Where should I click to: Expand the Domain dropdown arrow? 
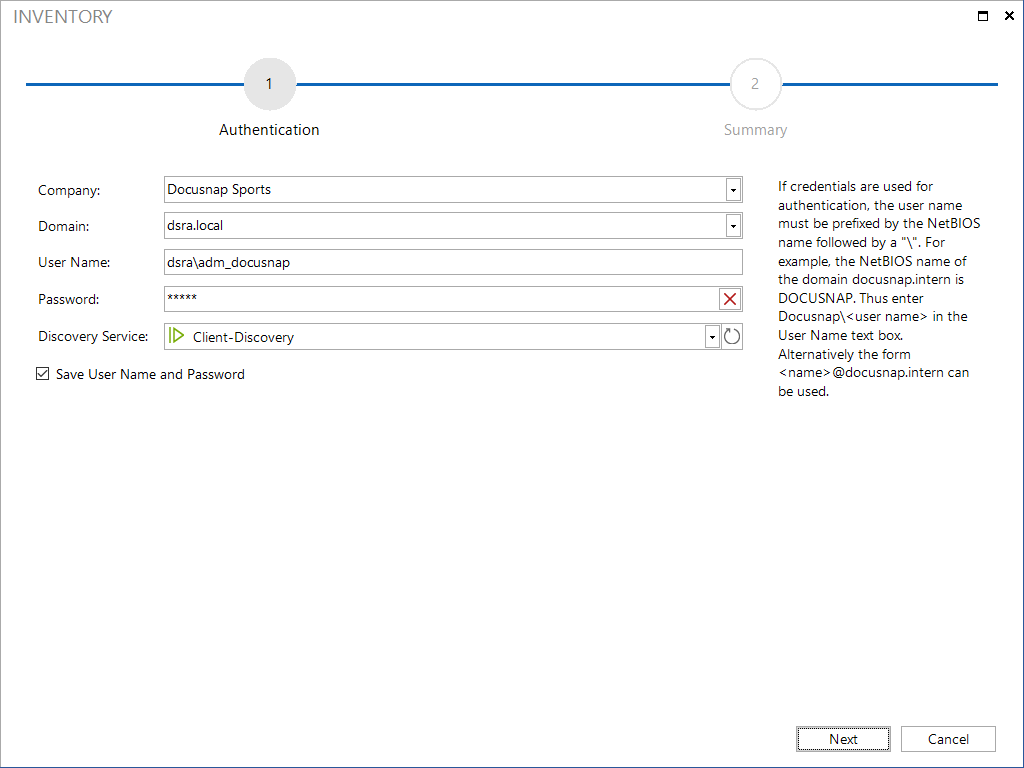(733, 226)
